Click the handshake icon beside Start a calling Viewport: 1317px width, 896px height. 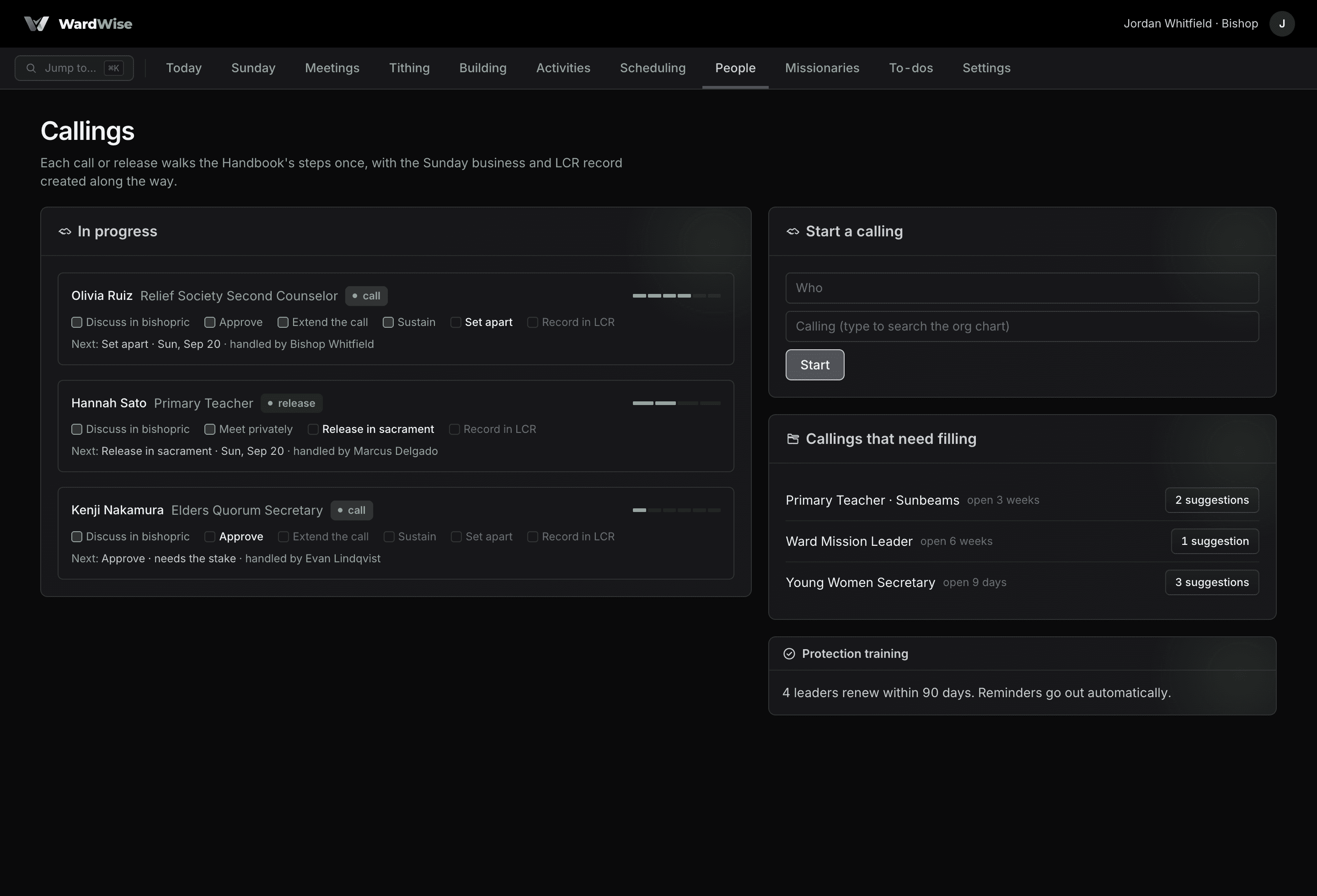point(793,231)
